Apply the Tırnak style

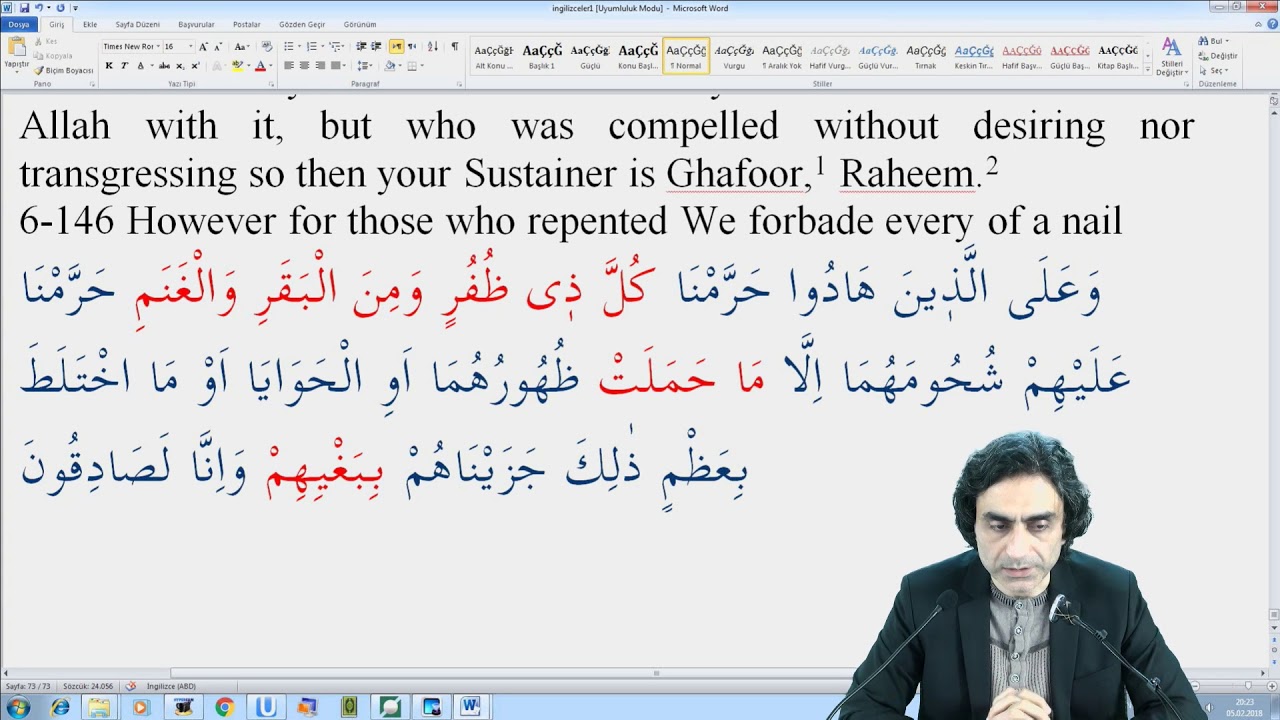point(926,56)
